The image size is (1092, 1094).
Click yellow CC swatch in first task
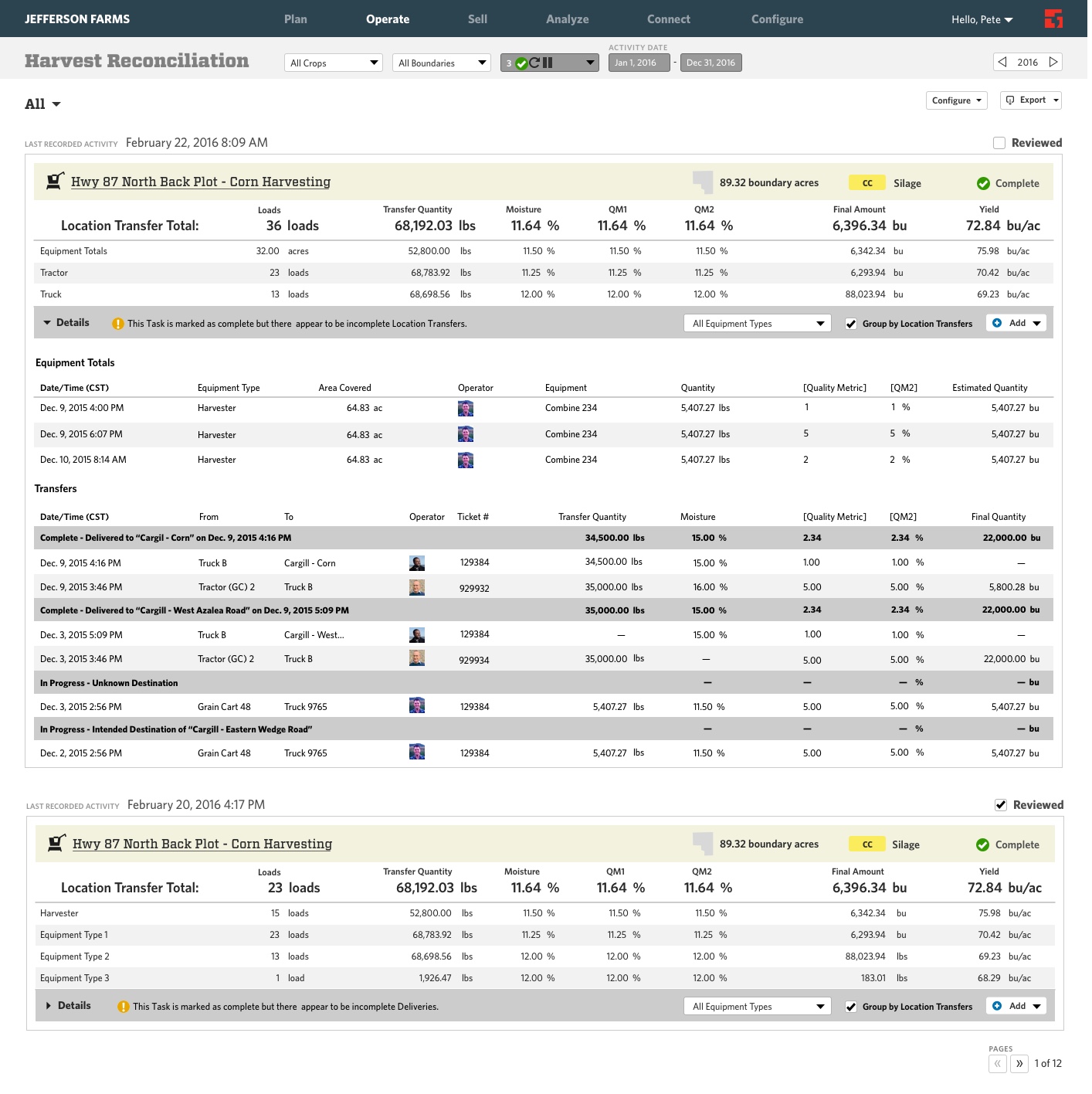[x=867, y=183]
